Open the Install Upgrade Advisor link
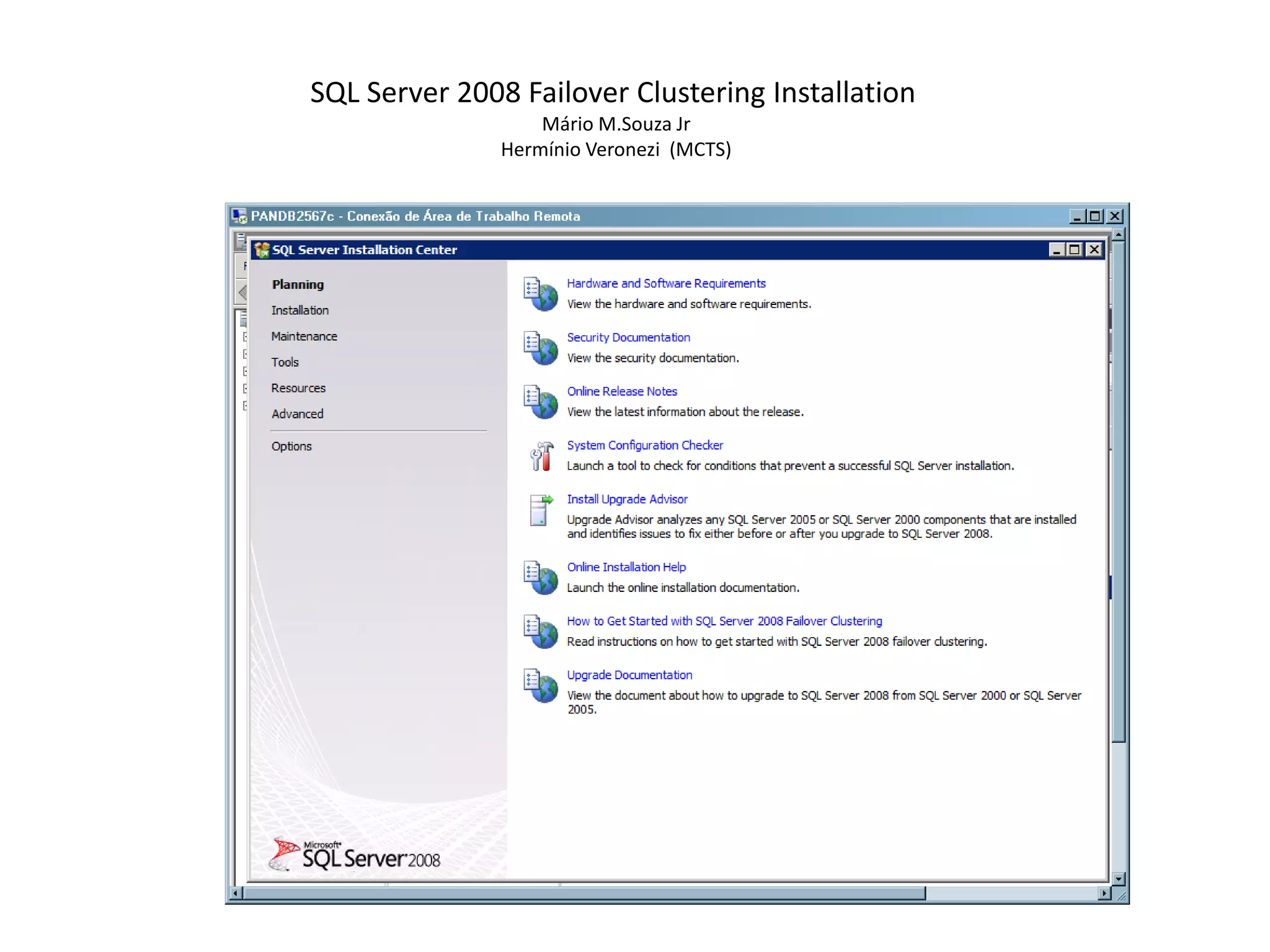 [627, 500]
